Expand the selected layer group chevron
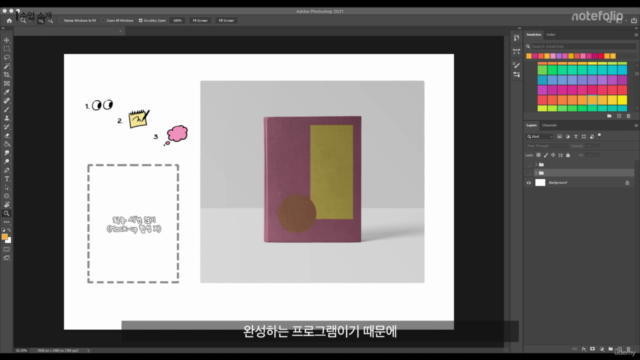 [x=536, y=173]
